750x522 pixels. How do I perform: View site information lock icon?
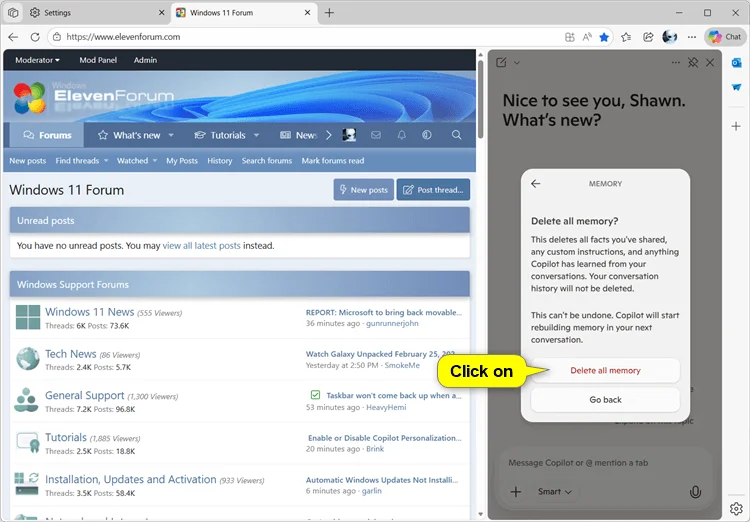pos(56,37)
